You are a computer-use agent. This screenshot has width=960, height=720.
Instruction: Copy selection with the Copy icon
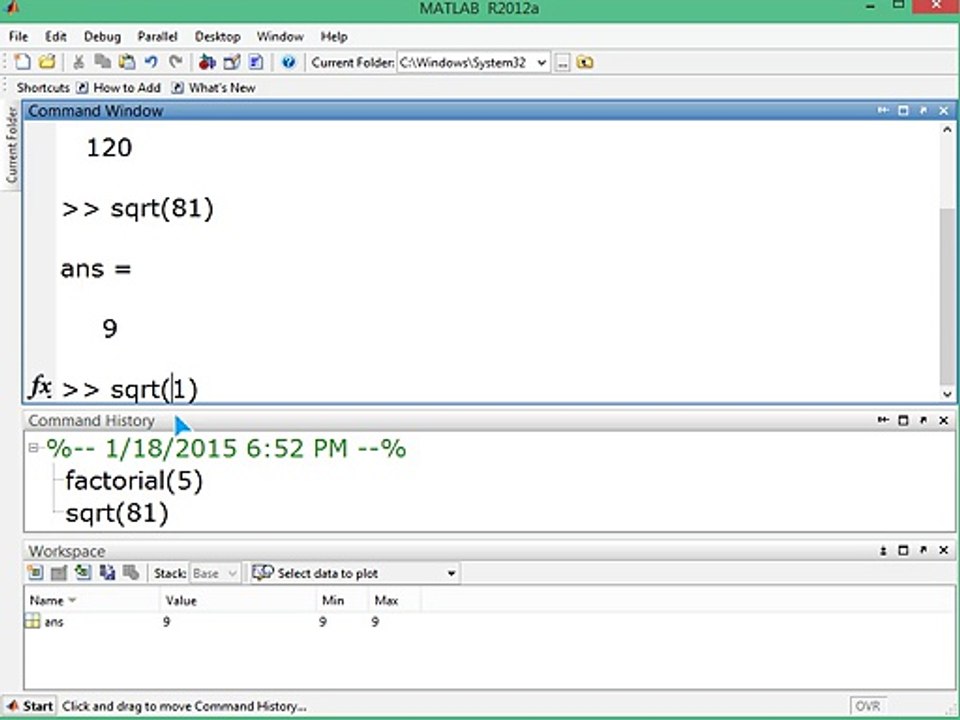coord(102,62)
